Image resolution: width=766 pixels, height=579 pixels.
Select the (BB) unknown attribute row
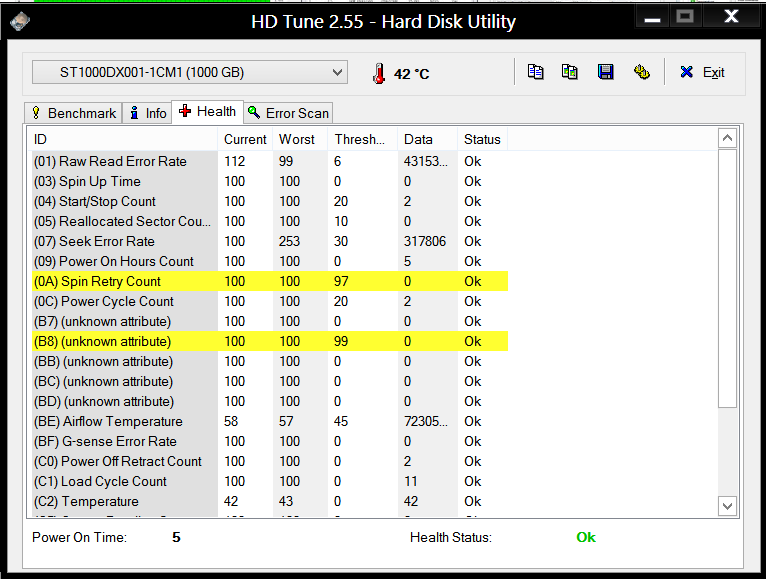coord(270,362)
